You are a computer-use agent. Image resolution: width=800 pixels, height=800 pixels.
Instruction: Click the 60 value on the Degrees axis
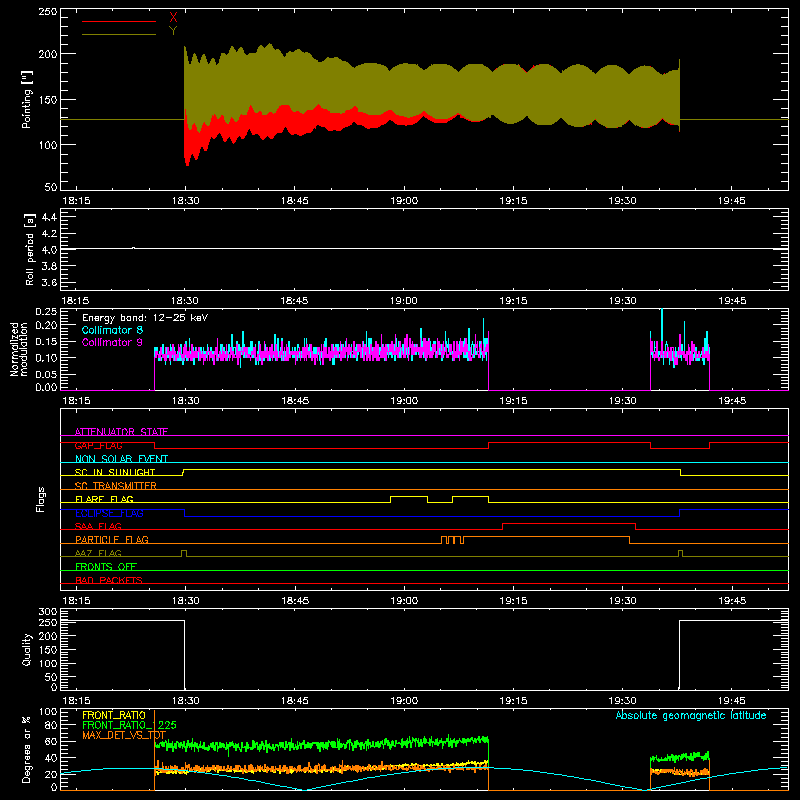51,741
